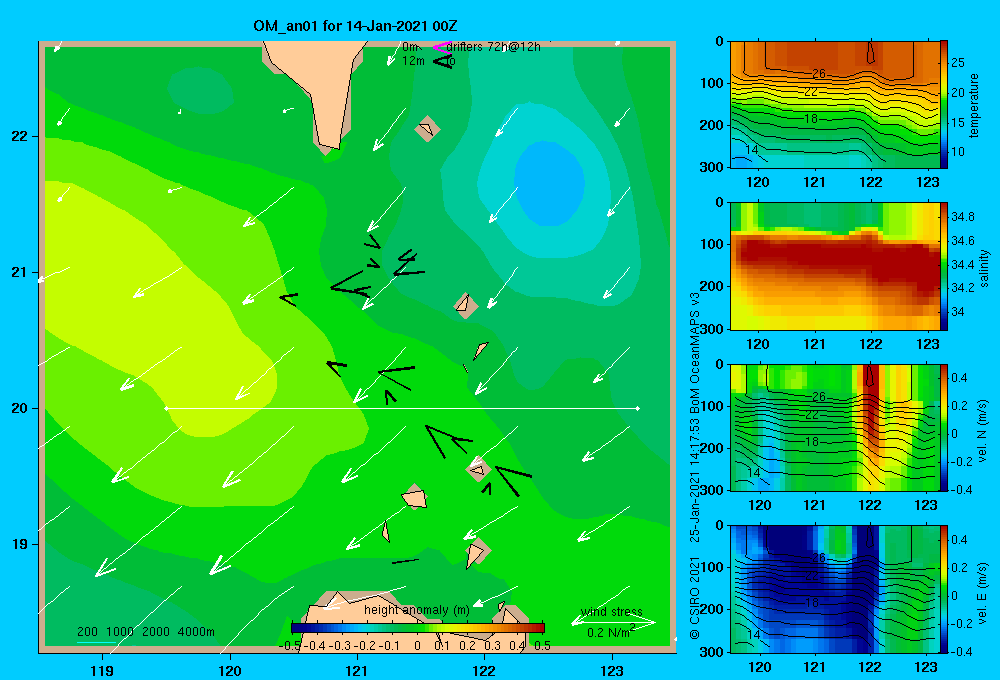Click the "12m" depth legend label
Viewport: 1000px width, 680px height.
pos(413,61)
